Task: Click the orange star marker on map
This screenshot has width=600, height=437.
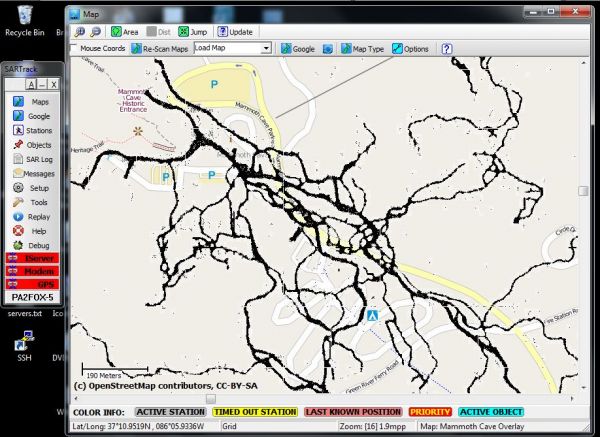Action: click(138, 131)
